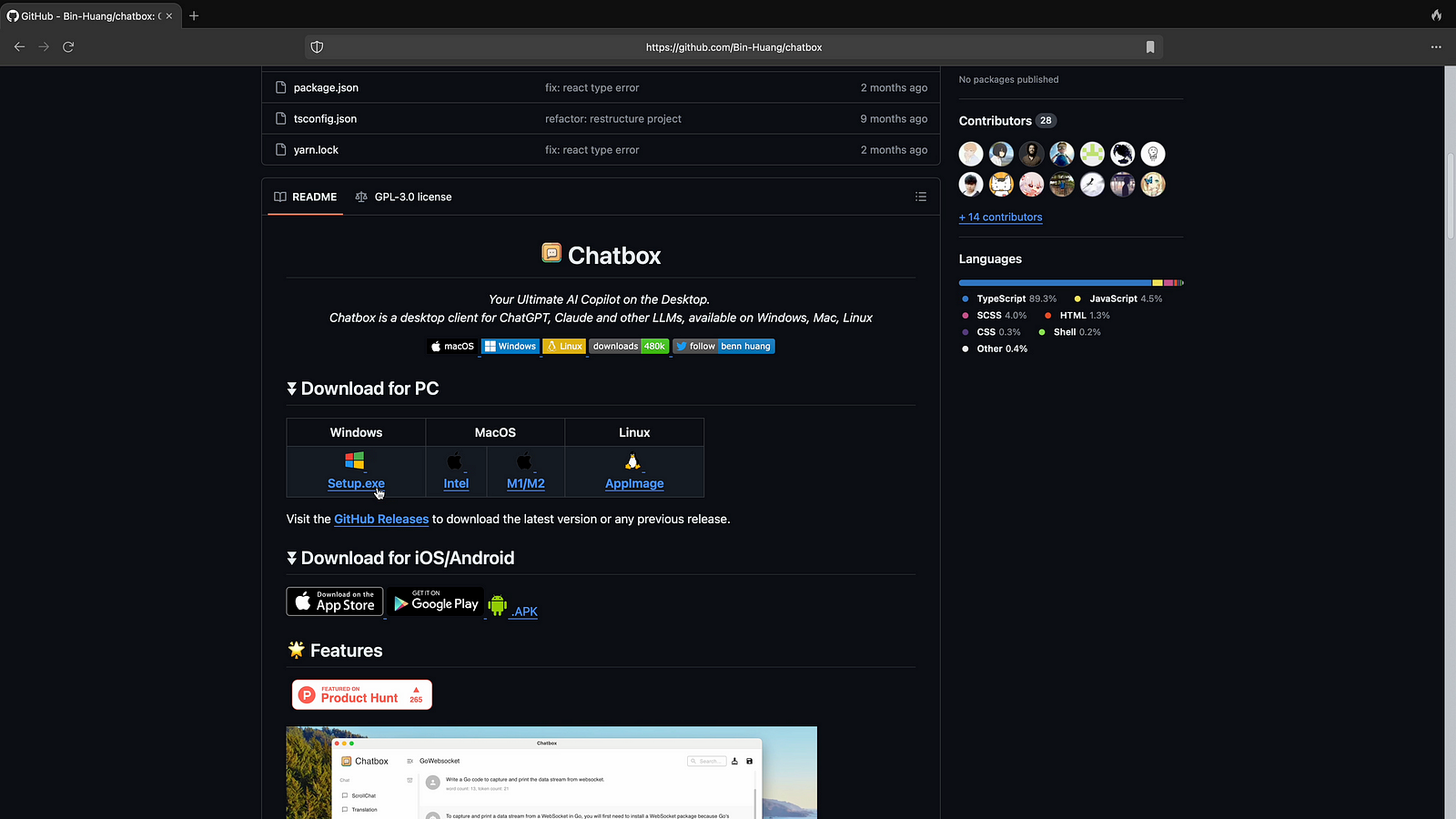Screen dimensions: 1456x819
Task: Select the README tab
Action: pyautogui.click(x=306, y=197)
